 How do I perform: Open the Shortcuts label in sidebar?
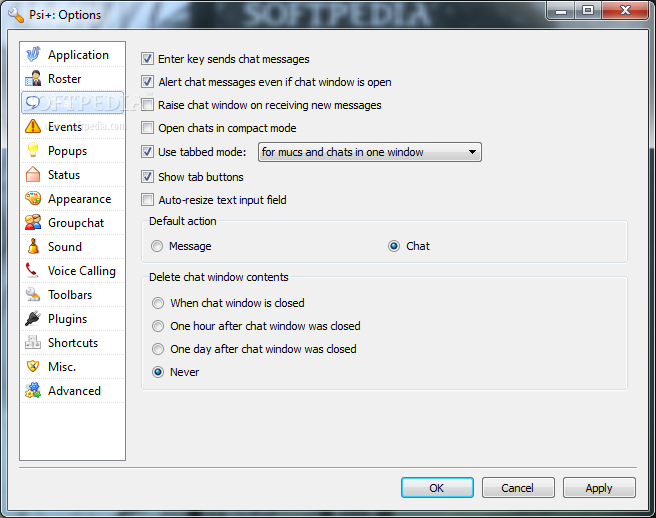coord(73,343)
